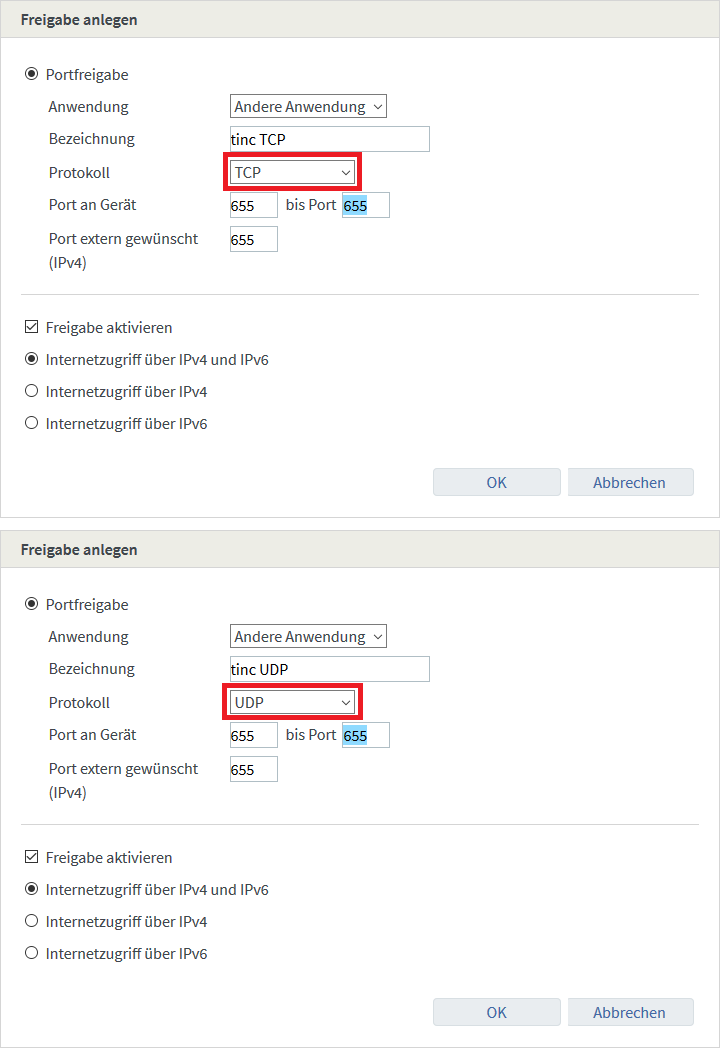Expand the Anwendung dropdown in the tinc TCP form
The height and width of the screenshot is (1048, 720).
coord(308,106)
